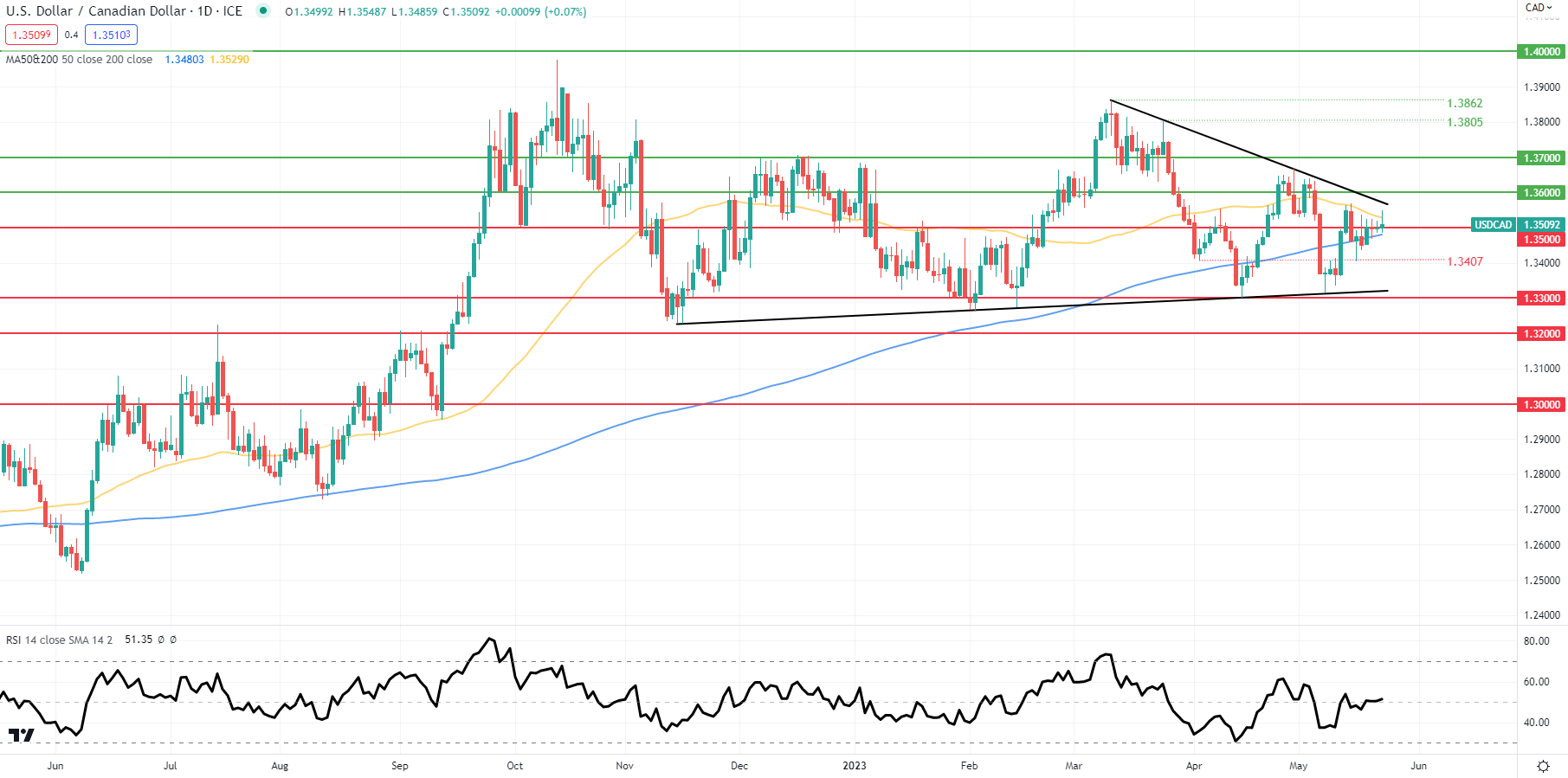Click the Apr time axis label
Viewport: 1568px width, 778px height.
point(1194,766)
